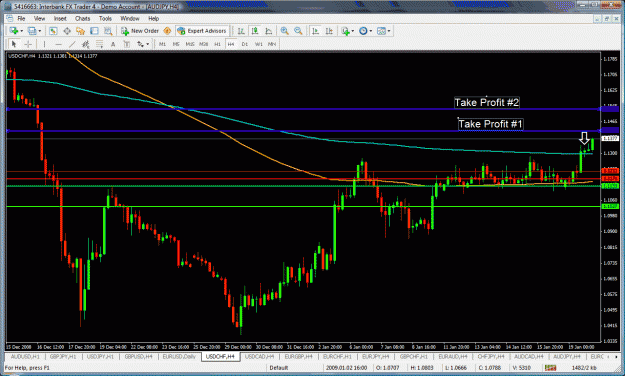Open the Arrows dropdown arrow
This screenshot has height=376, width=625.
click(148, 44)
